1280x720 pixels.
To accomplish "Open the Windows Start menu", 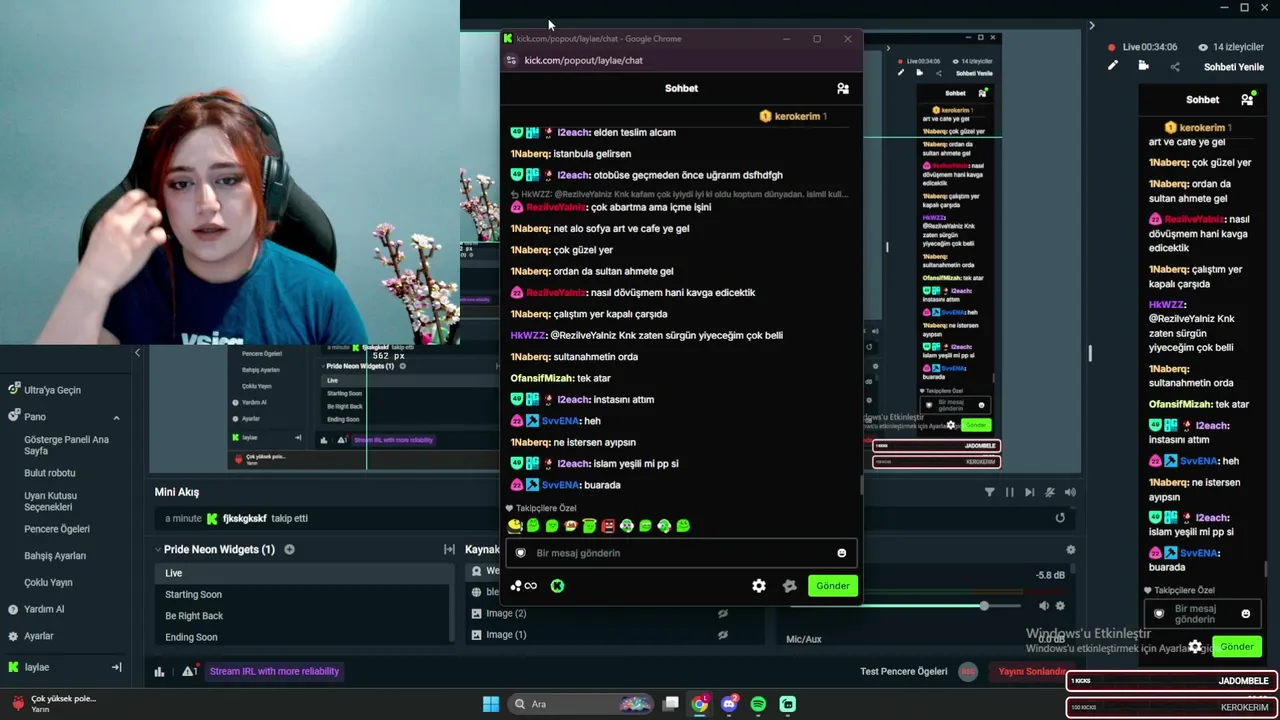I will coord(491,704).
